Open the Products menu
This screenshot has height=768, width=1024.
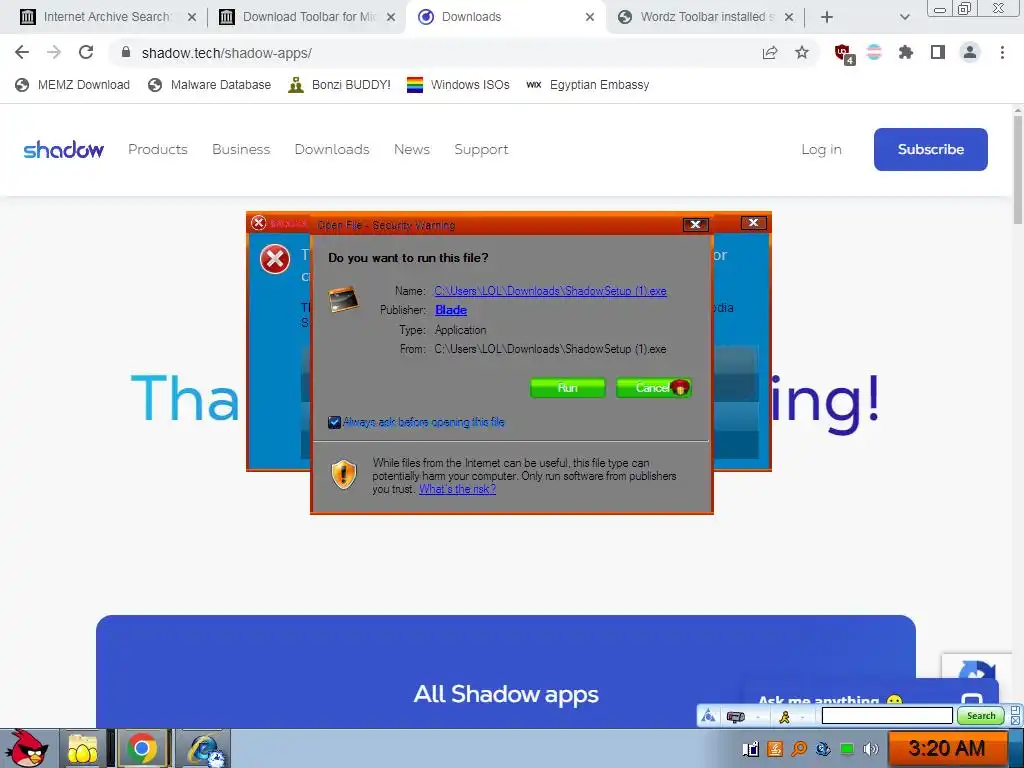click(x=157, y=150)
